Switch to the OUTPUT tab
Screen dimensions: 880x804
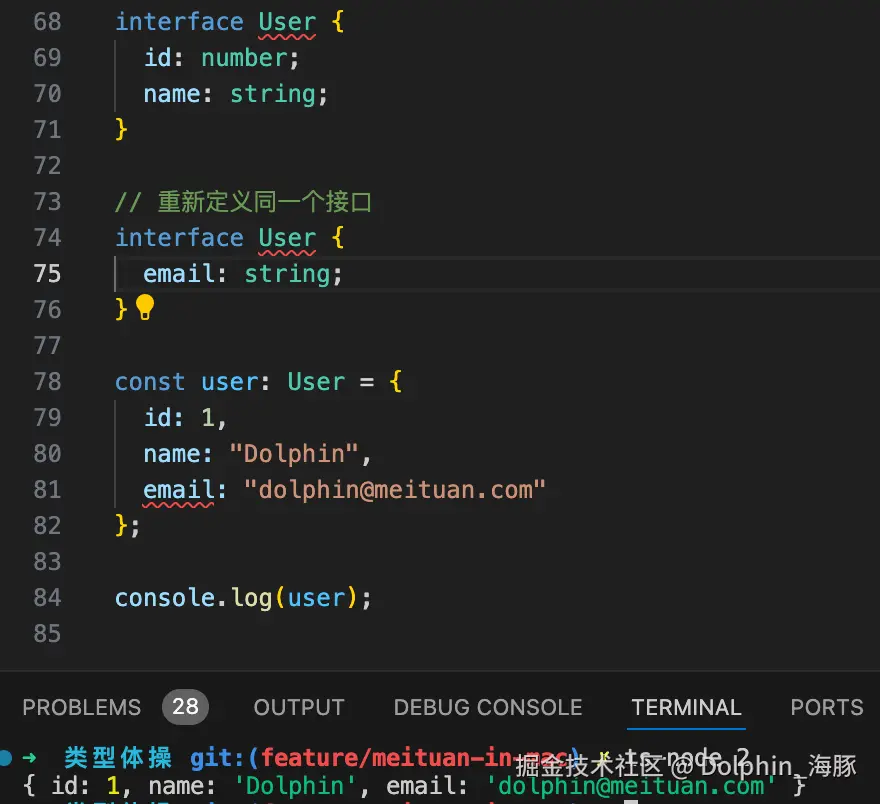click(299, 707)
